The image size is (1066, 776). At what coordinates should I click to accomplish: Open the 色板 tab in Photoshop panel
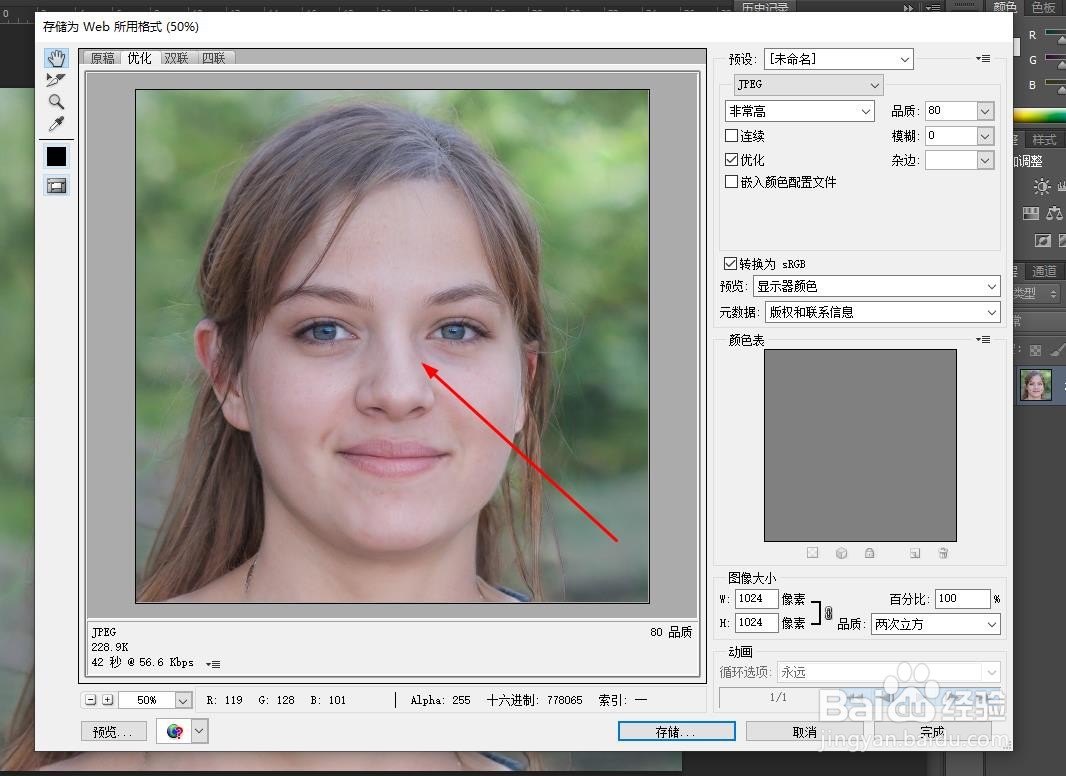click(x=1044, y=7)
